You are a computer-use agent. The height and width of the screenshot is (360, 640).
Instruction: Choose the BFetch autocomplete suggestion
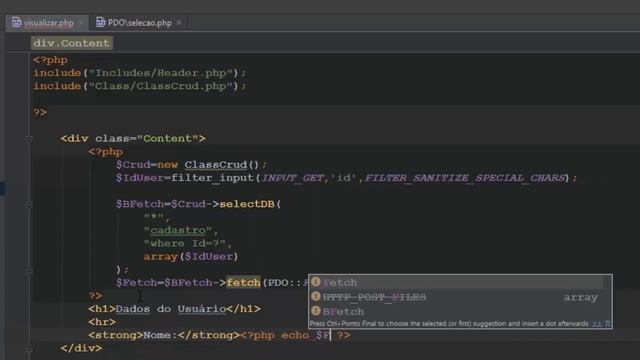point(460,311)
